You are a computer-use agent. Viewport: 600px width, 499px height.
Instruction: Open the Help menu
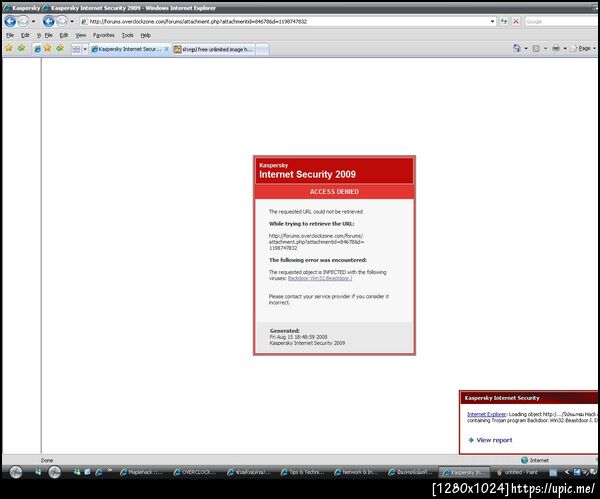pos(145,35)
